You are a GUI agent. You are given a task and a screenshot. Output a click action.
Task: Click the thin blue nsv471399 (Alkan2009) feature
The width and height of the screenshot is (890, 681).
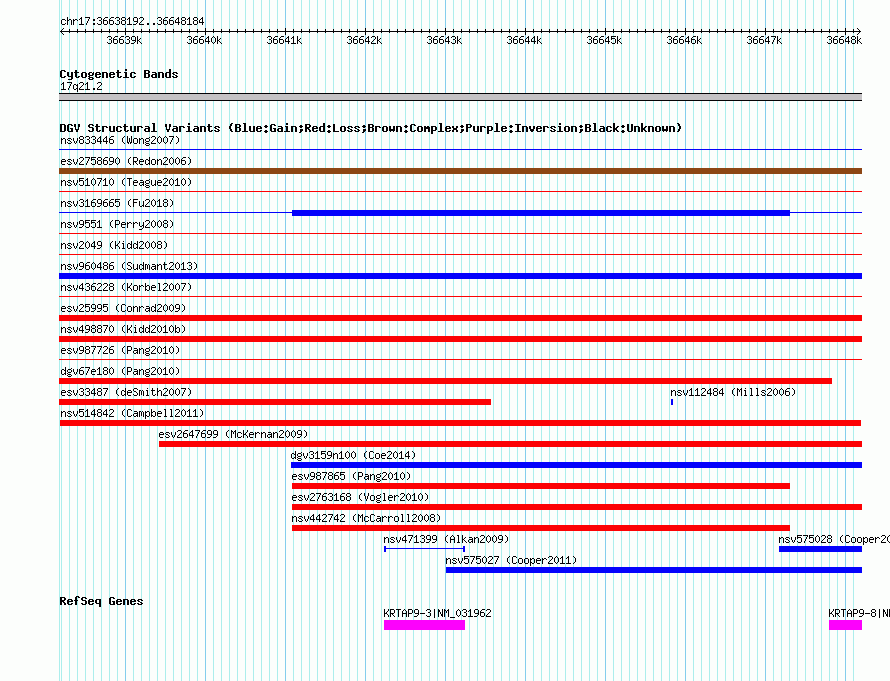click(x=425, y=549)
